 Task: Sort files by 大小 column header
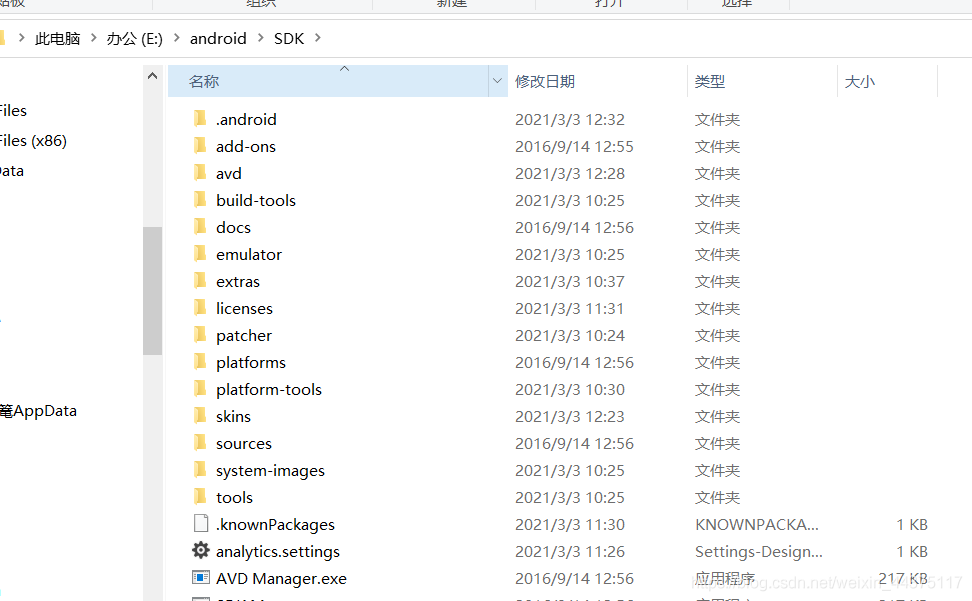859,81
